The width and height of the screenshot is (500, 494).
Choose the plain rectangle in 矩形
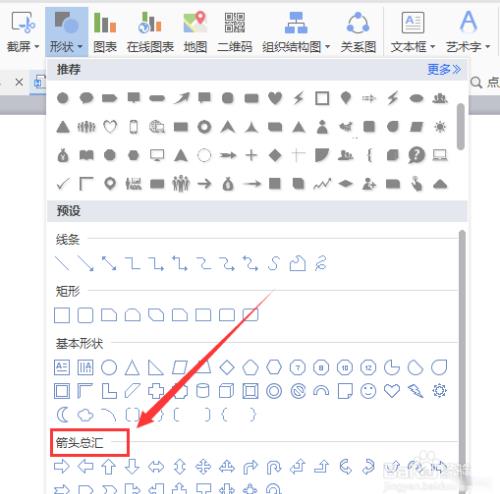pyautogui.click(x=62, y=315)
